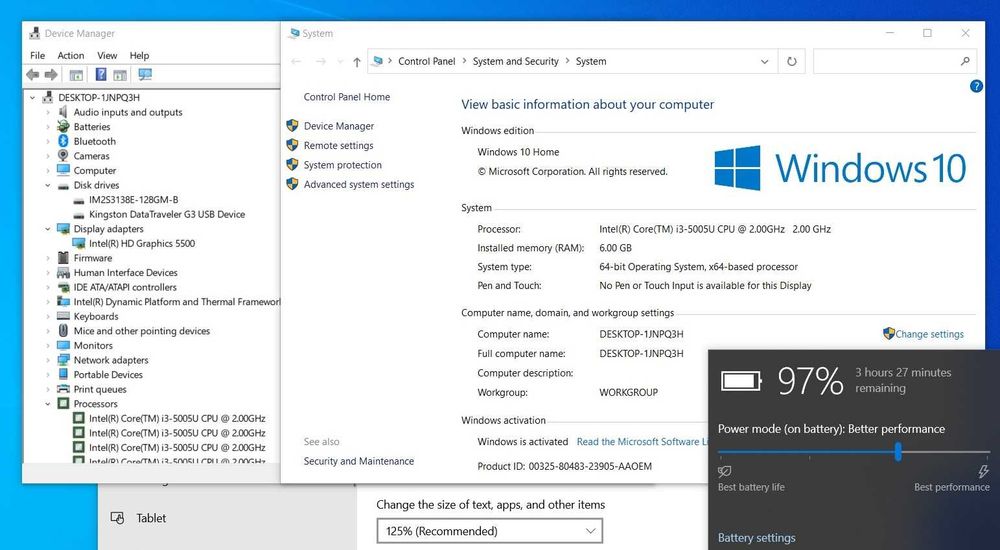Image resolution: width=1000 pixels, height=550 pixels.
Task: Click Intel(R) HD Graphics 5500 device icon
Action: pos(78,243)
